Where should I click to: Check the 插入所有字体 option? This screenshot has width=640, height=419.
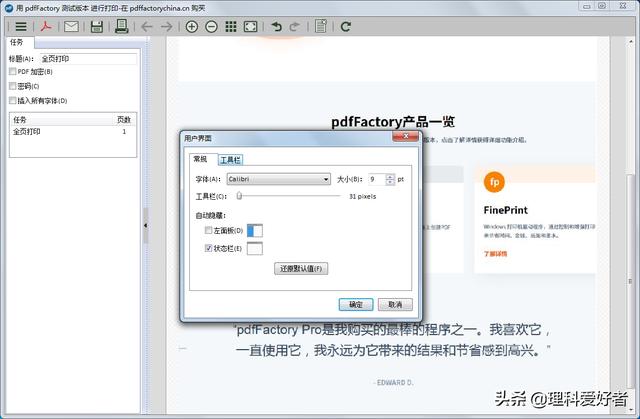coord(13,100)
